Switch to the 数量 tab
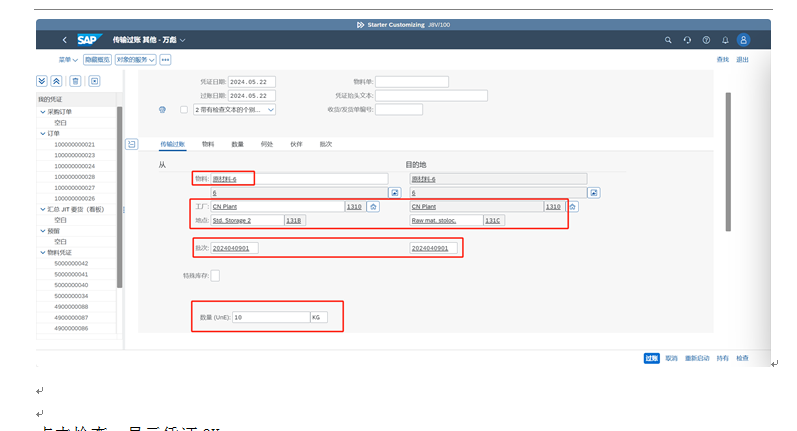Screen dimensions: 797x431 (x=237, y=144)
